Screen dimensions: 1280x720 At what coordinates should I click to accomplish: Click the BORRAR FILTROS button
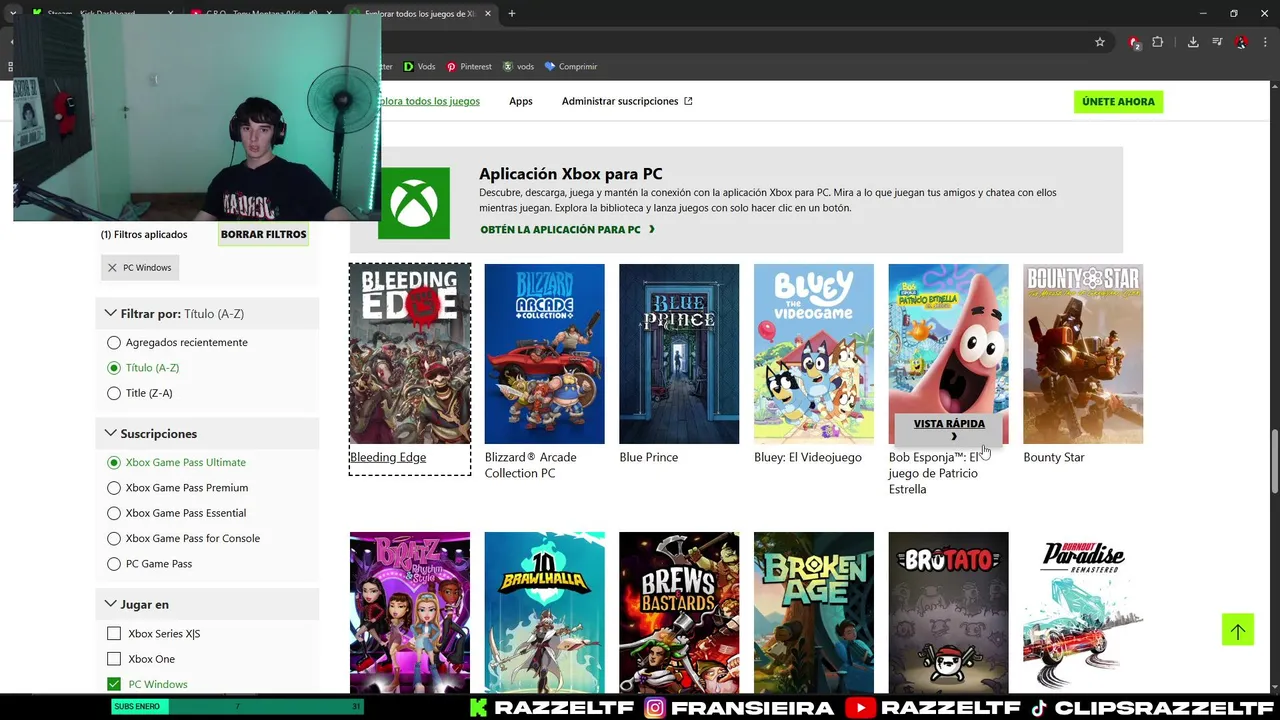[264, 234]
